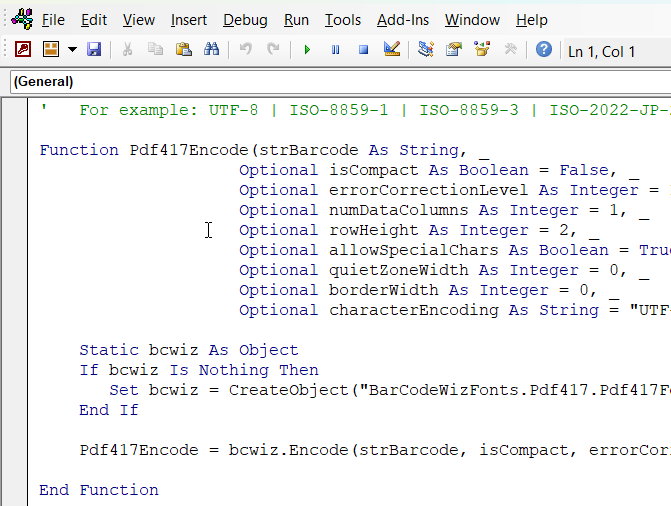The height and width of the screenshot is (506, 671).
Task: Open the View menu
Action: point(139,20)
